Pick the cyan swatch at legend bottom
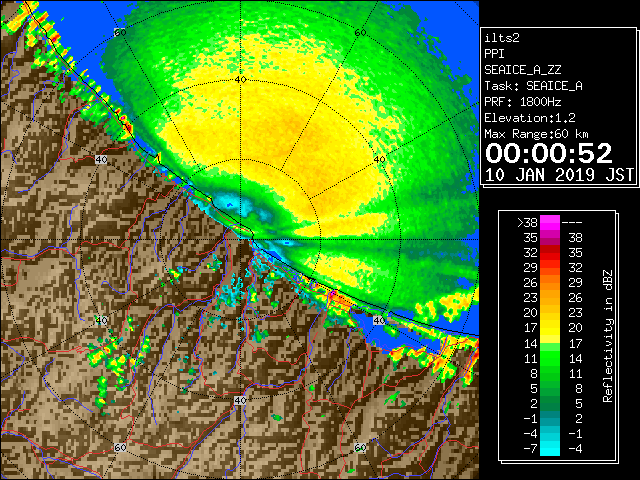Viewport: 640px width, 480px height. (x=550, y=449)
